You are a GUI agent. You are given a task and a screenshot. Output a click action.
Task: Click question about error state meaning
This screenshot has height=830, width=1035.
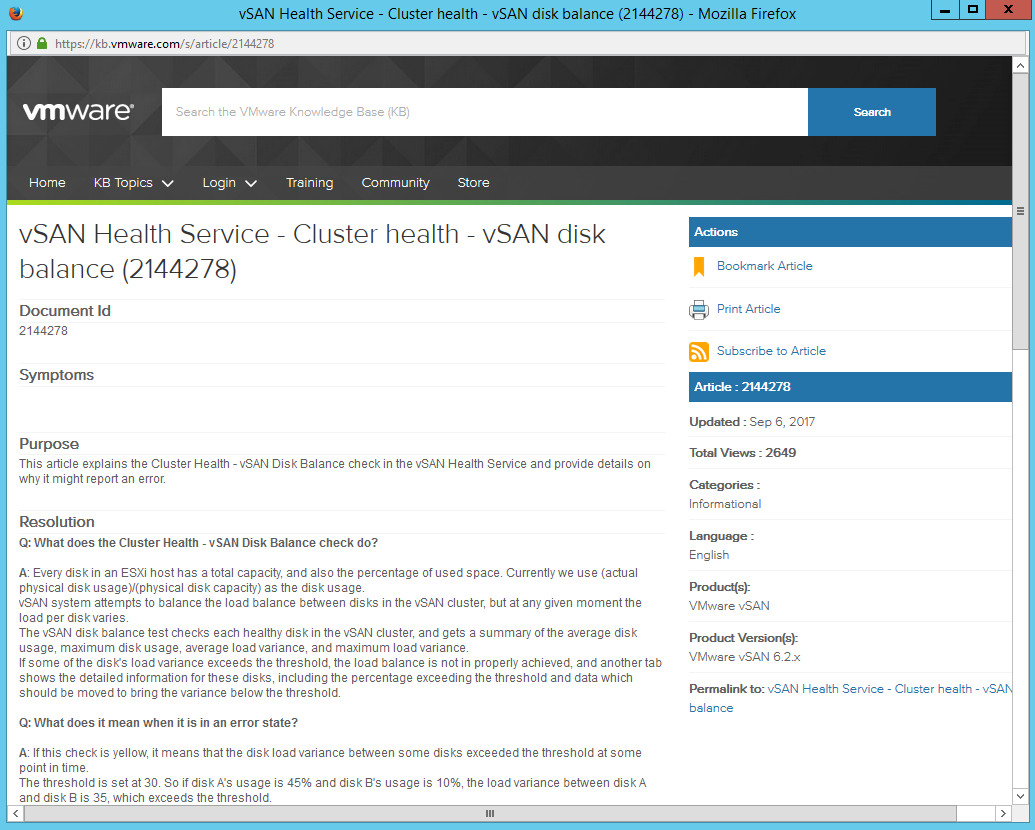[158, 723]
